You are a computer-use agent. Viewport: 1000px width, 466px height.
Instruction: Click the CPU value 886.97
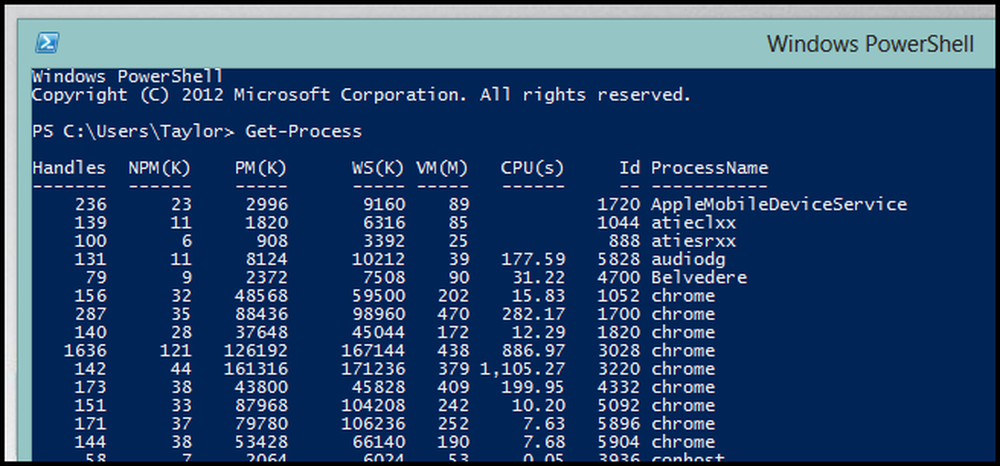pos(533,351)
